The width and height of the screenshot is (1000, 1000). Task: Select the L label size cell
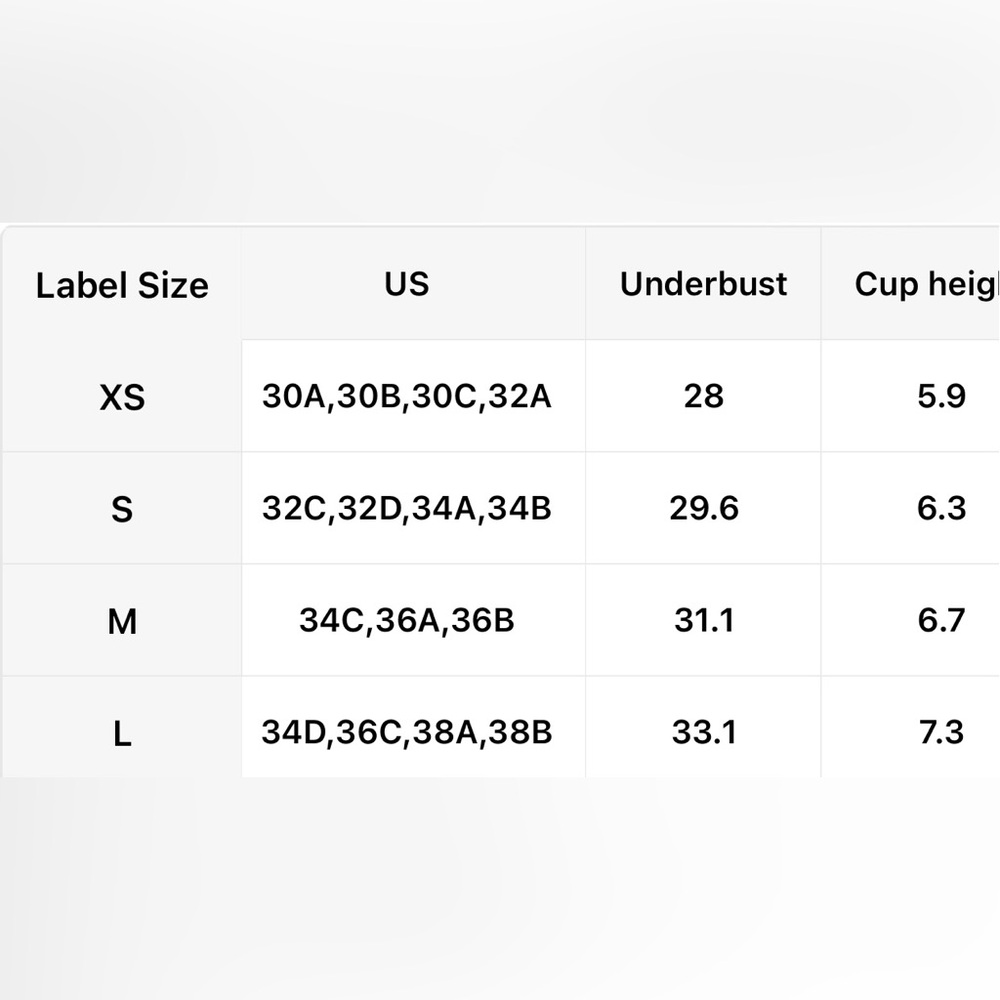[x=122, y=727]
